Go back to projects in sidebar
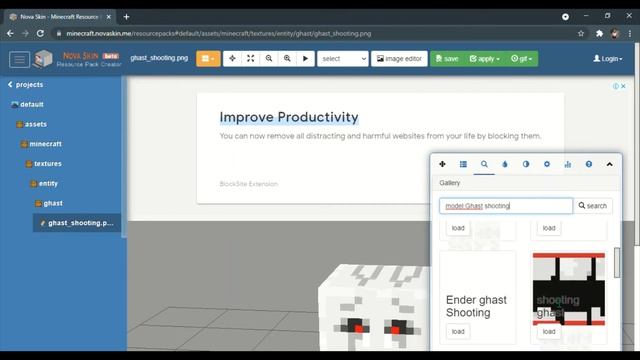 point(25,84)
